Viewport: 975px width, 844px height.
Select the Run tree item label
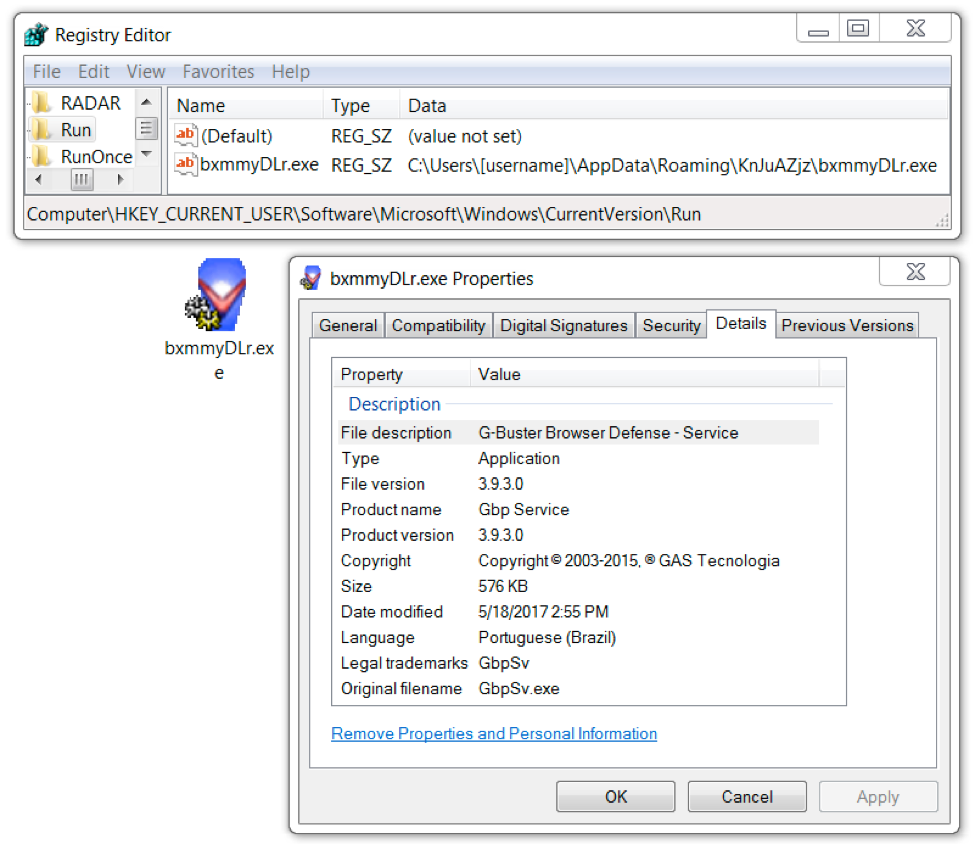[x=76, y=129]
